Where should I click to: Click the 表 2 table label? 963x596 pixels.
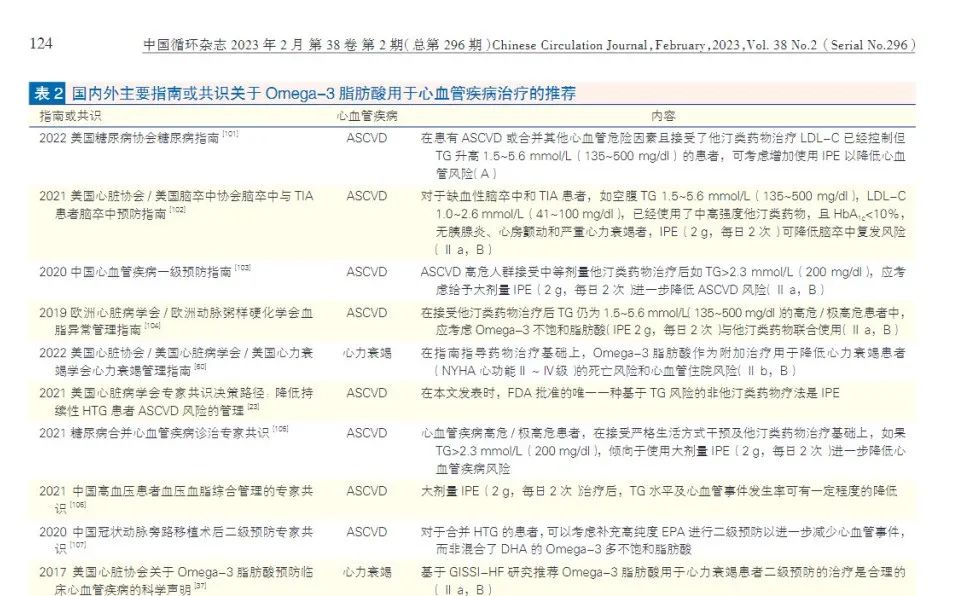tap(48, 94)
